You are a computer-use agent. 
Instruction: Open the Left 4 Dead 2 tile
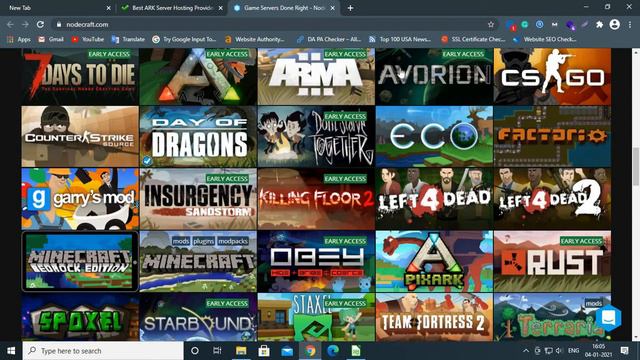[552, 199]
